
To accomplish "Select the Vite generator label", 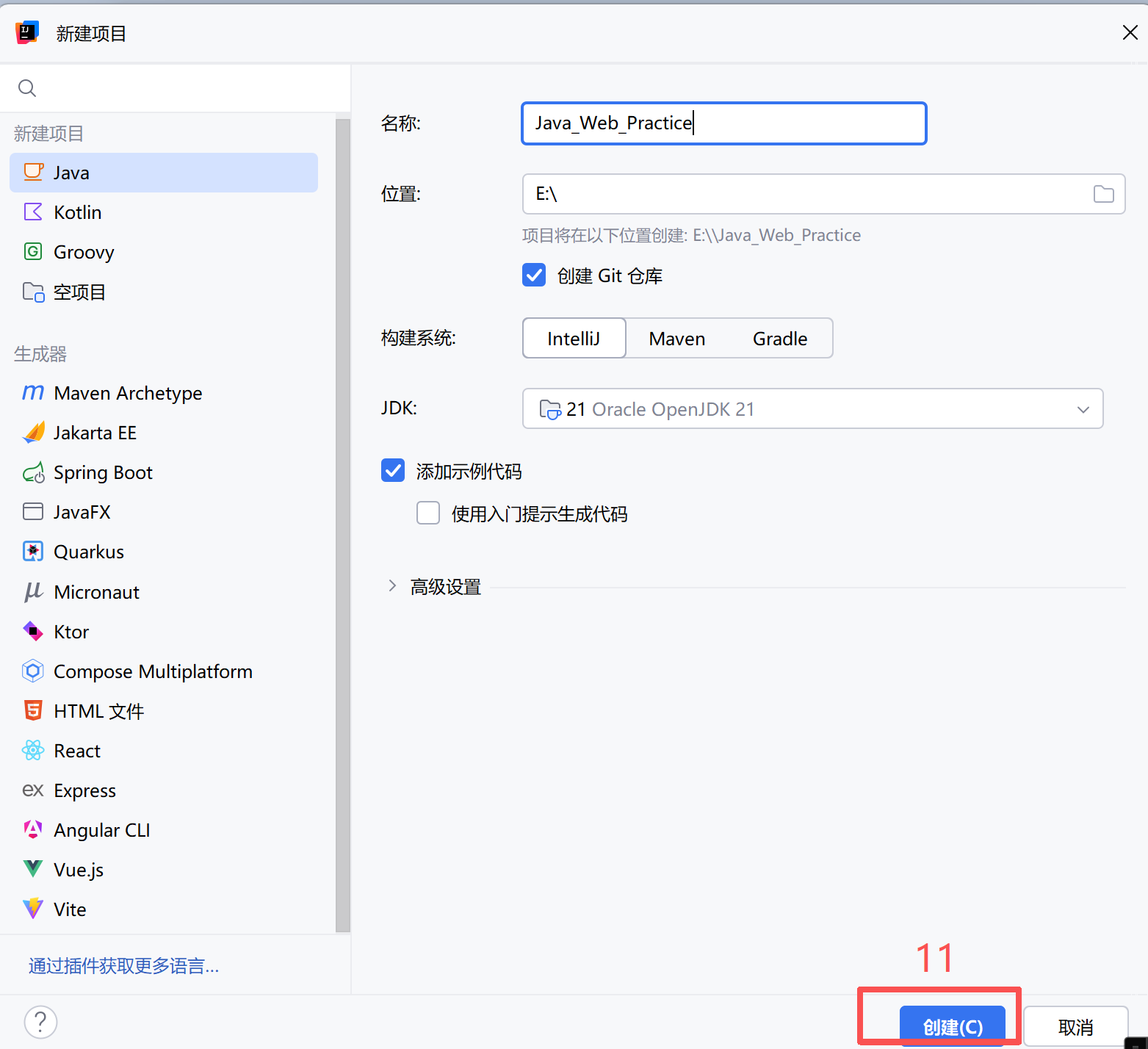I will [70, 909].
